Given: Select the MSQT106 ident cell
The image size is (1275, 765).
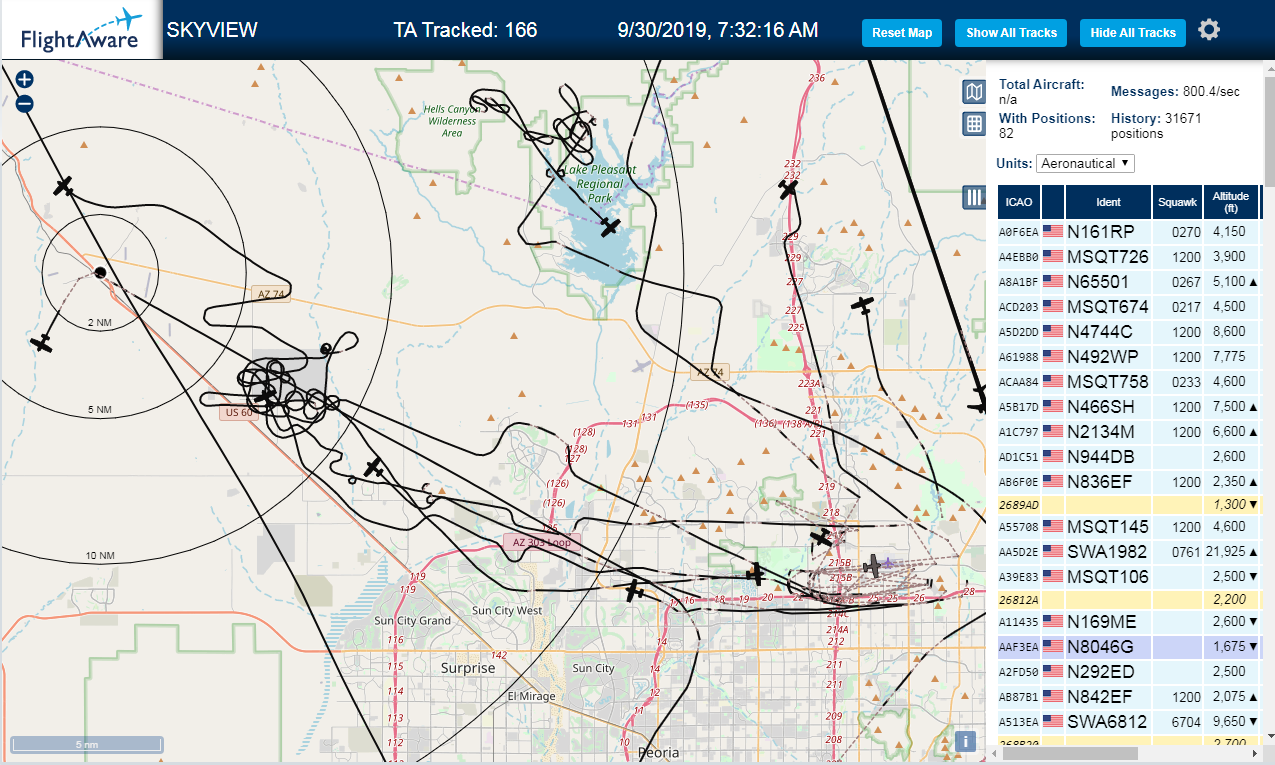Looking at the screenshot, I should pyautogui.click(x=1108, y=576).
